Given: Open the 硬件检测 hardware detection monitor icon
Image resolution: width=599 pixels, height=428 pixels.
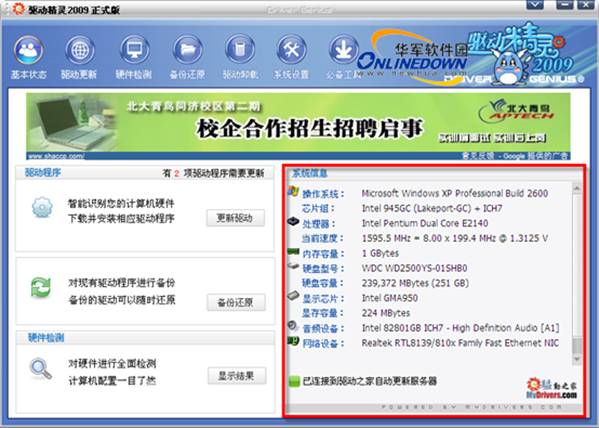Looking at the screenshot, I should 134,50.
